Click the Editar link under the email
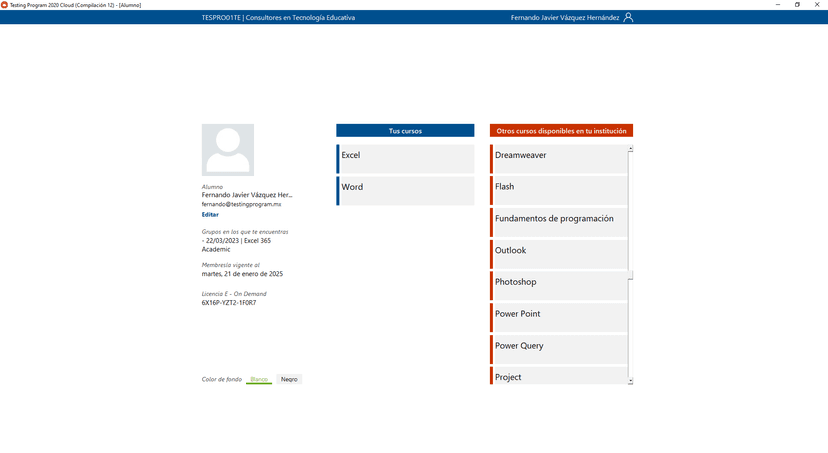Viewport: 828px width, 453px height. click(210, 214)
